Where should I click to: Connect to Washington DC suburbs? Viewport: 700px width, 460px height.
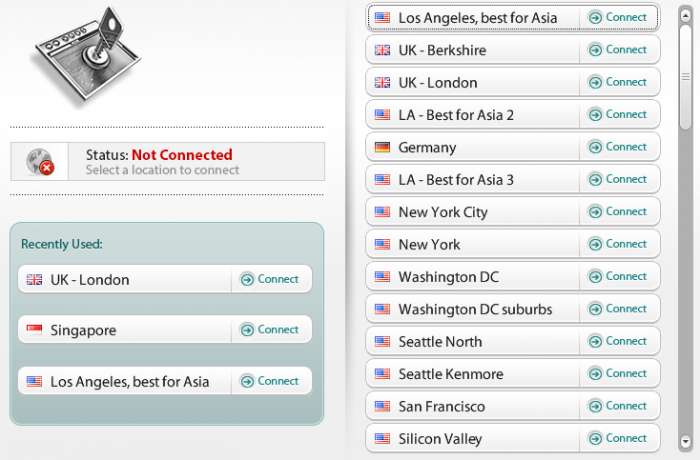click(618, 309)
